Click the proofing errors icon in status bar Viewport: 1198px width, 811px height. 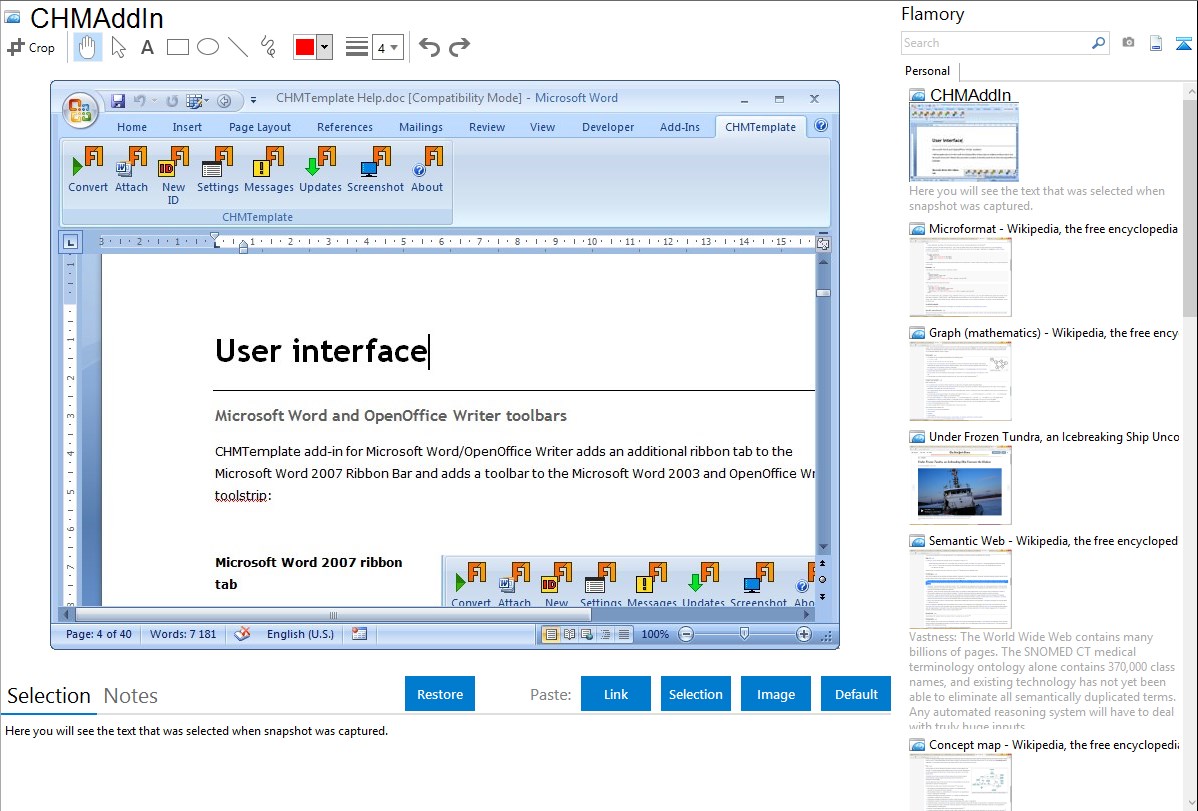click(x=242, y=634)
